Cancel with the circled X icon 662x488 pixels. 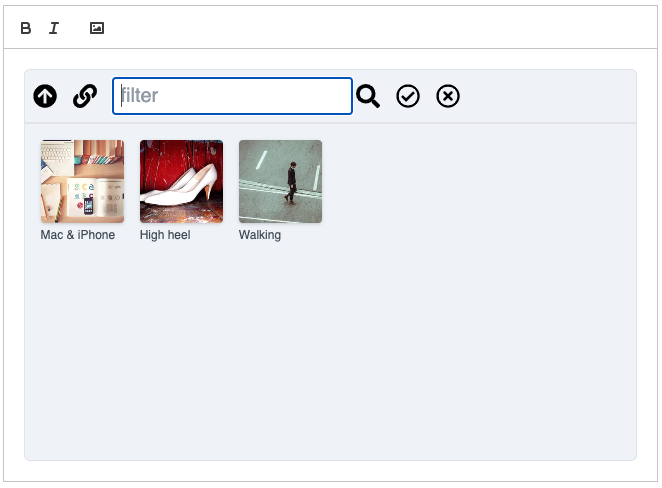(x=448, y=96)
